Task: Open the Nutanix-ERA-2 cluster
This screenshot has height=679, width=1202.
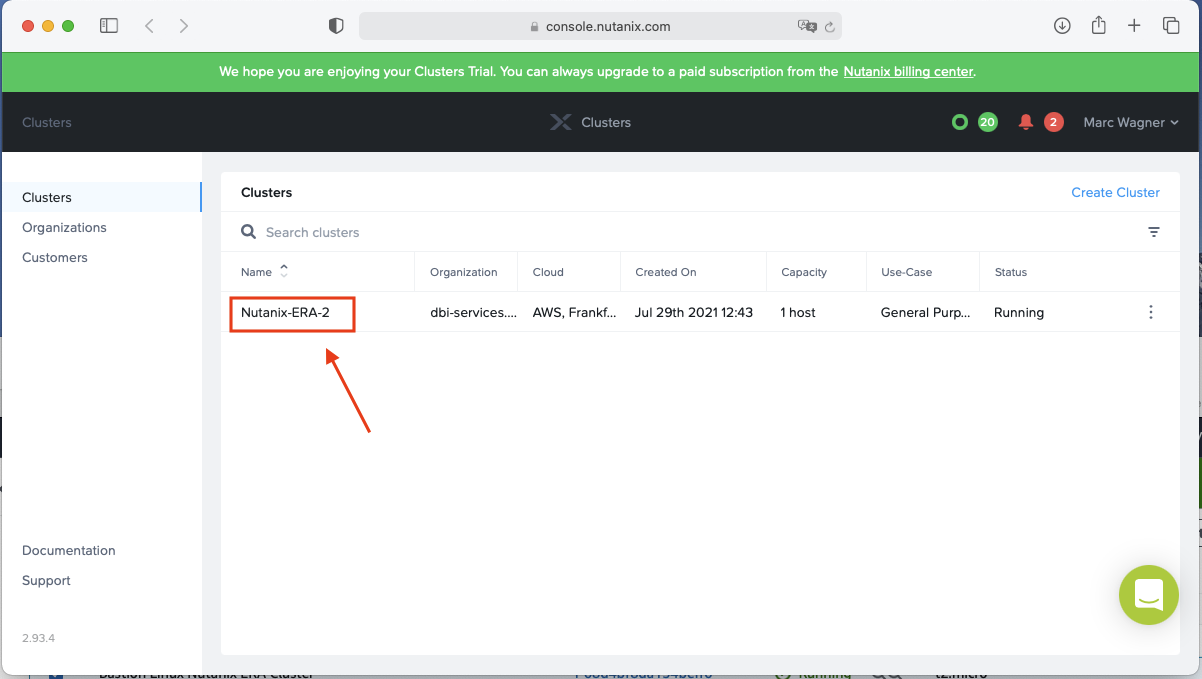Action: (x=285, y=312)
